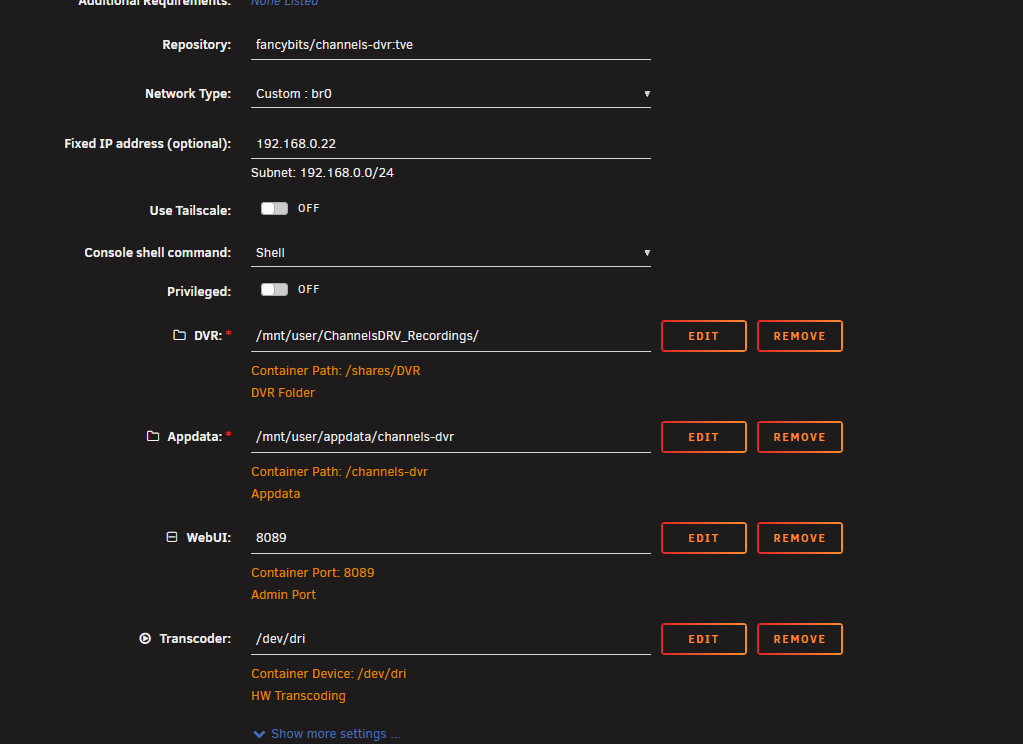Focus the Fixed IP address field
Viewport: 1023px width, 744px height.
pyautogui.click(x=451, y=144)
